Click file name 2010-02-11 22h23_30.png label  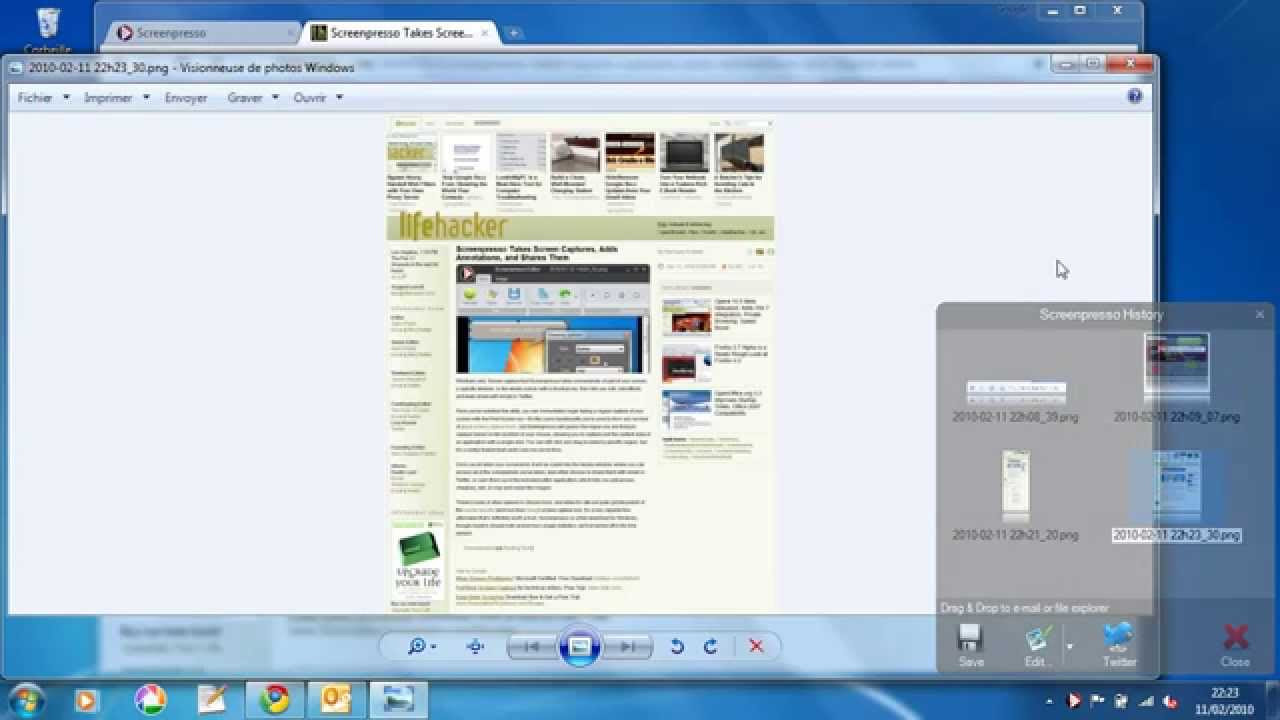1177,535
